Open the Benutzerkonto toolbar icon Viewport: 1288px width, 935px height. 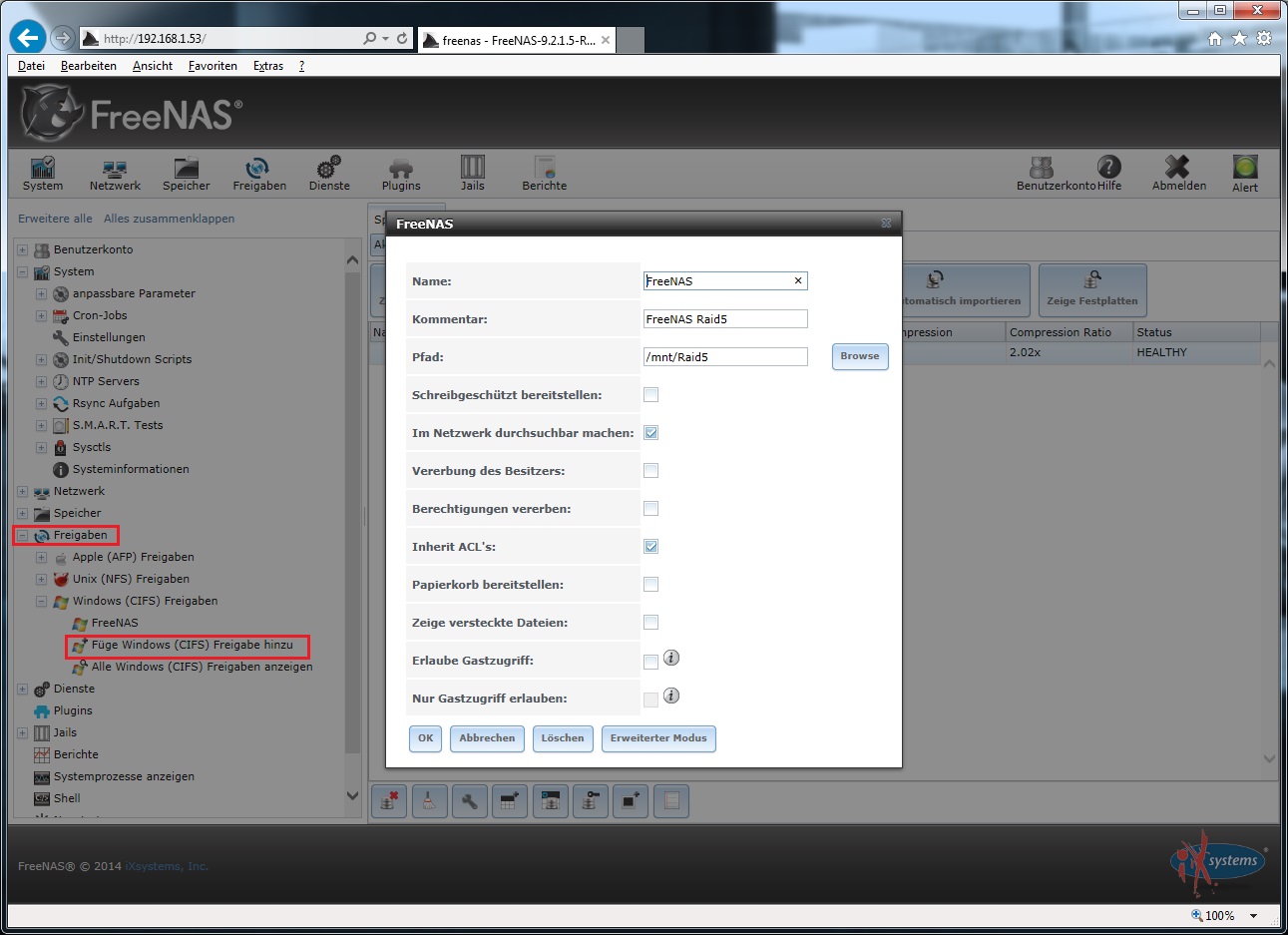pyautogui.click(x=1043, y=167)
